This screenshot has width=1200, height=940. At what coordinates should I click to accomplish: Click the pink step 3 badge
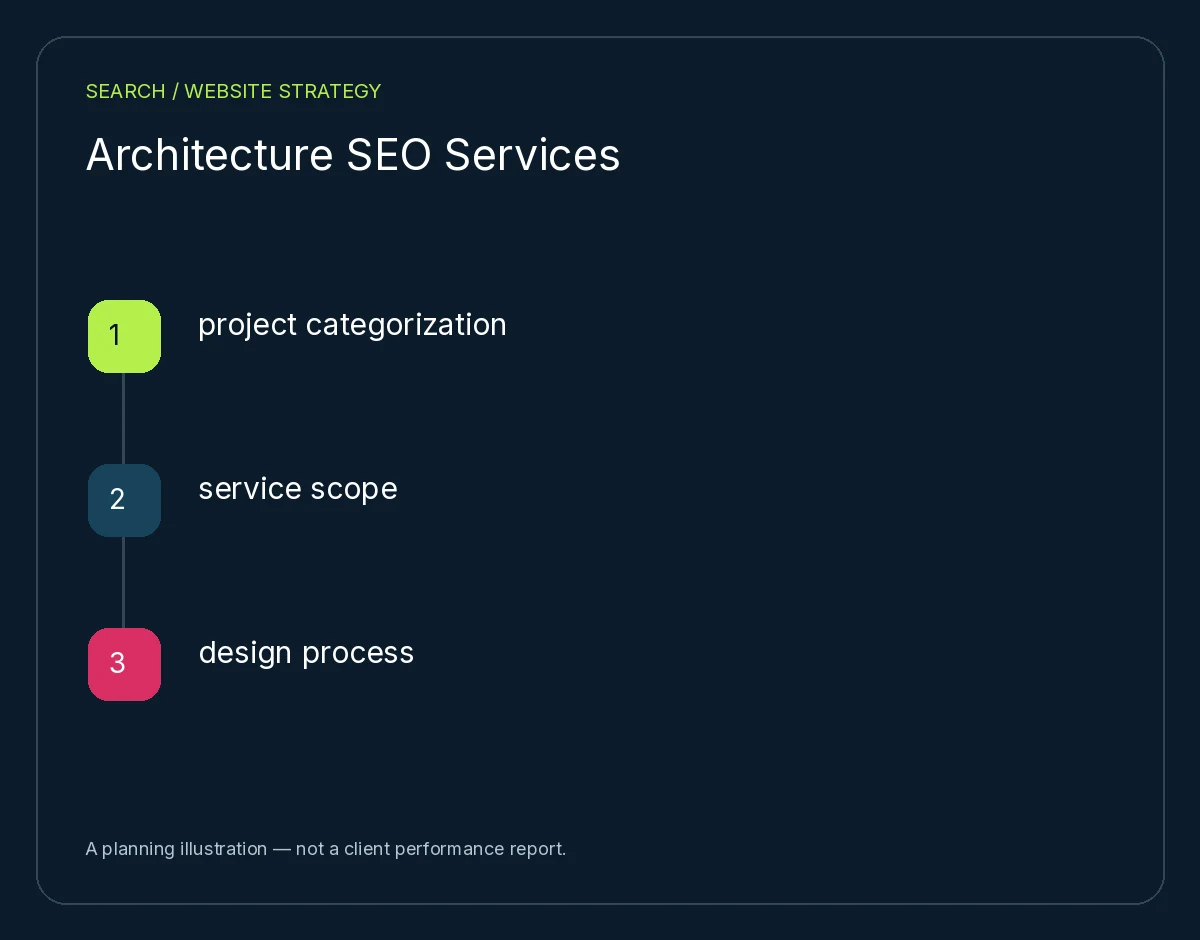click(124, 664)
